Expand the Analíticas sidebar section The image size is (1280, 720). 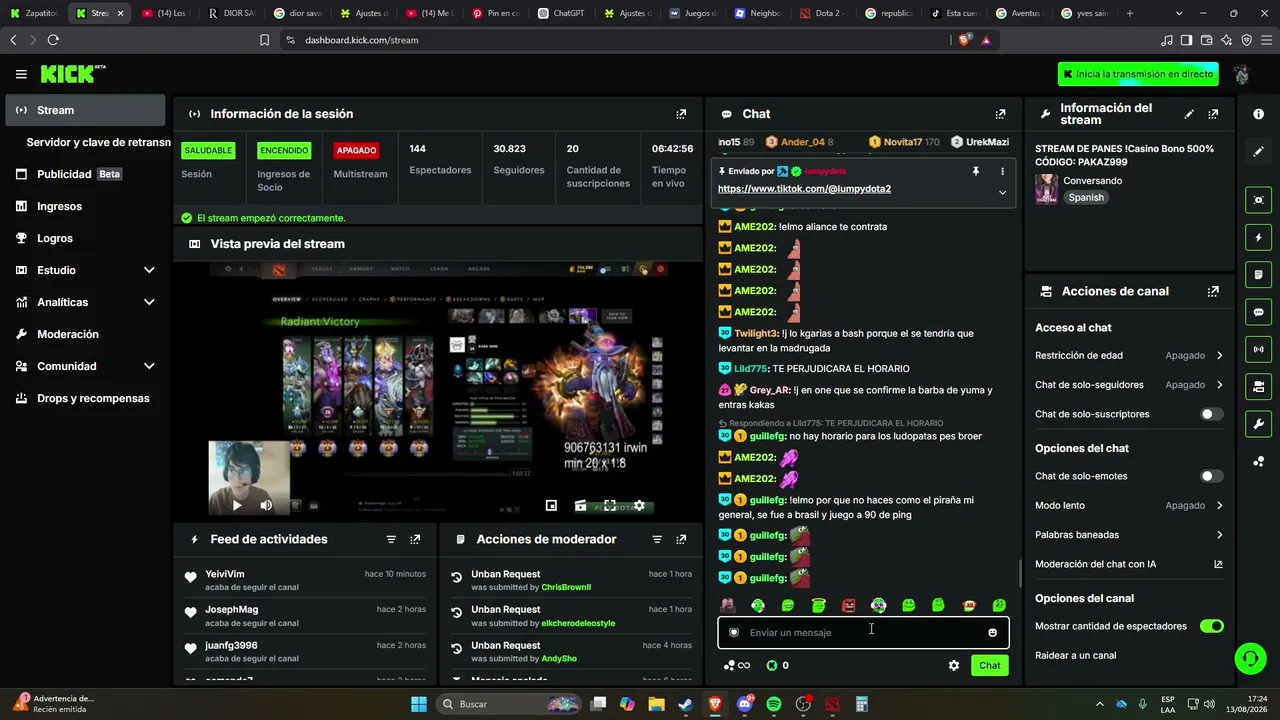pos(149,302)
